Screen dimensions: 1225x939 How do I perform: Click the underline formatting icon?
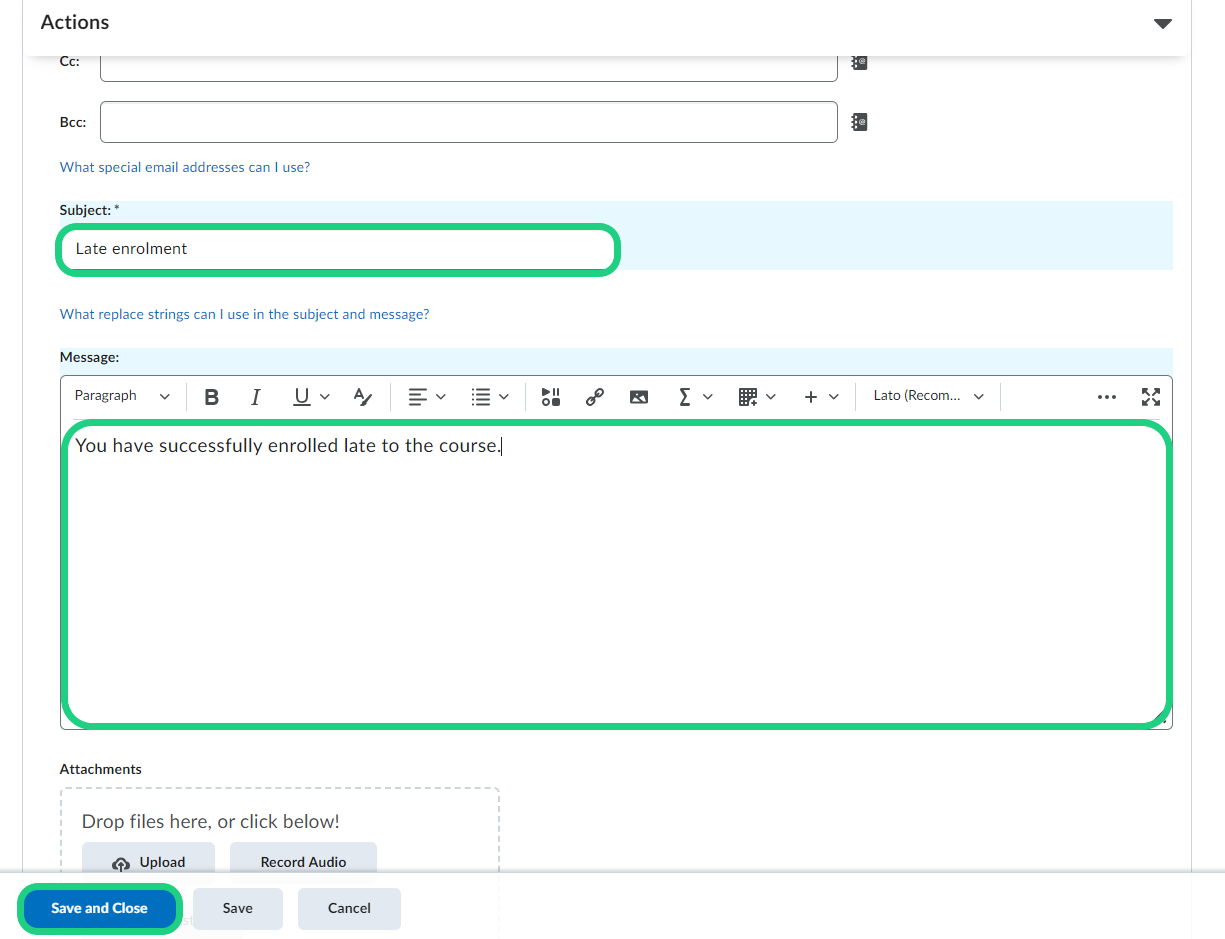click(301, 397)
